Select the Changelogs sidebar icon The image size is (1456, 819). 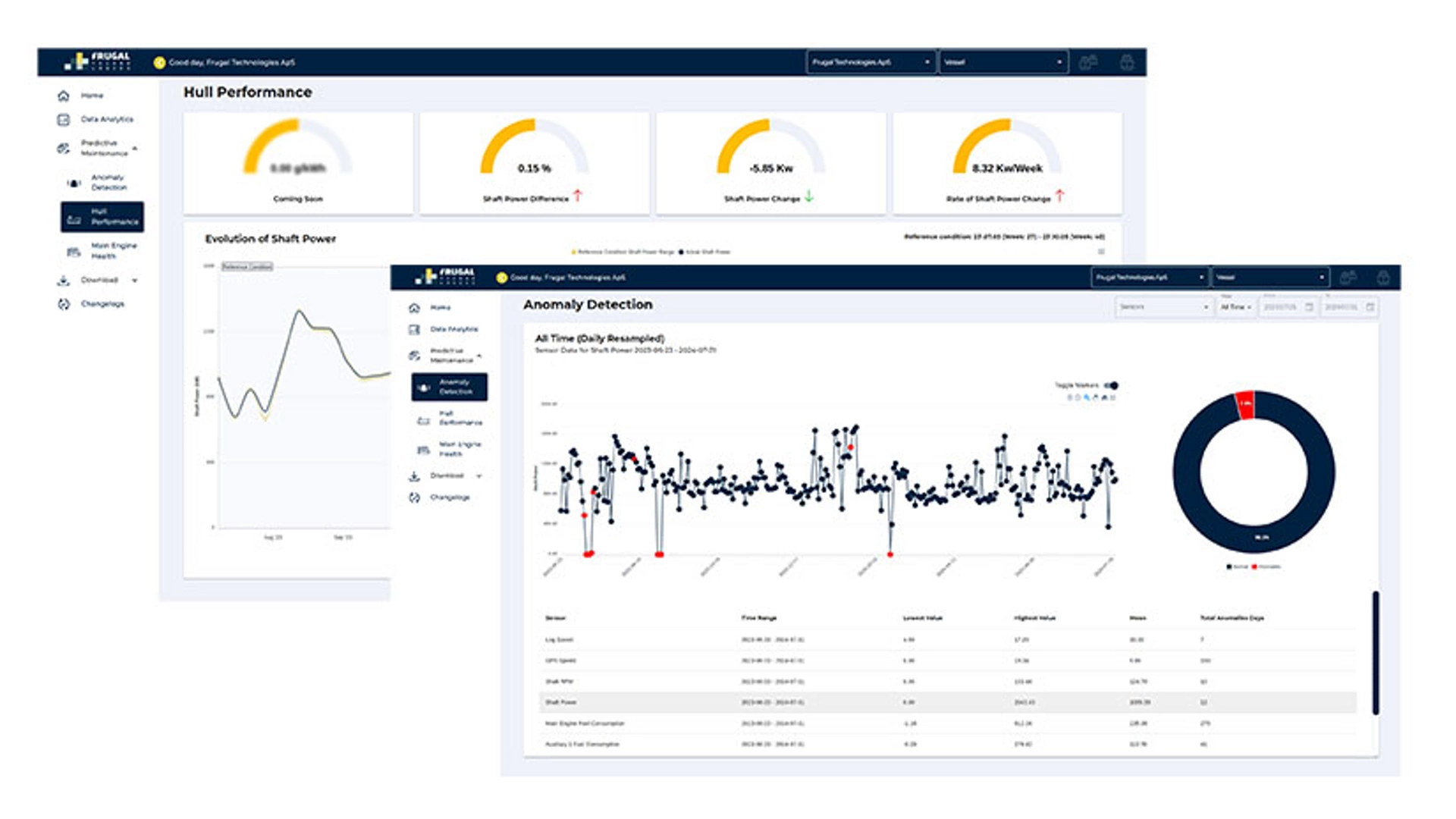tap(414, 497)
